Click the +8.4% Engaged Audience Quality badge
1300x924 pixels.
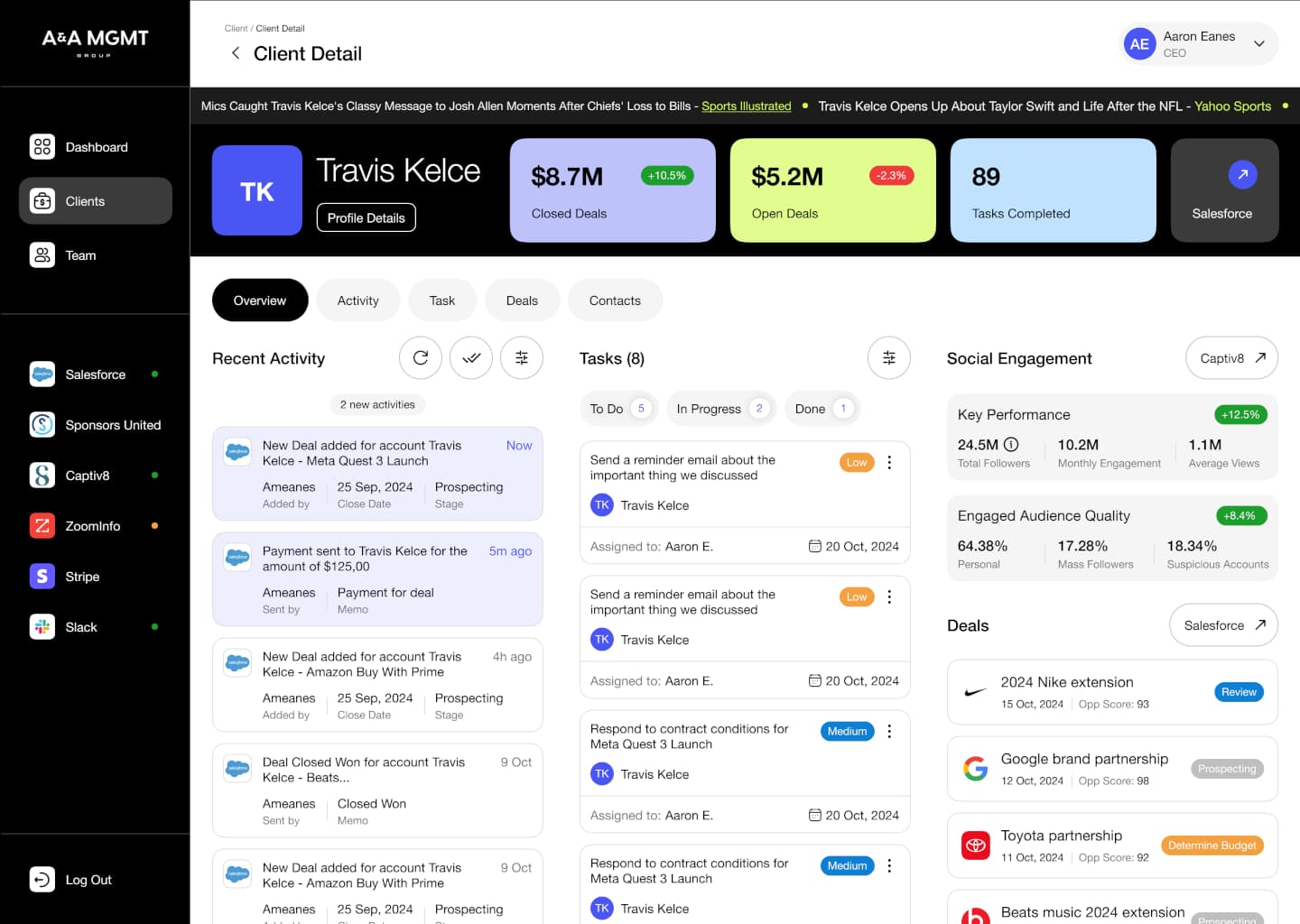click(x=1241, y=516)
